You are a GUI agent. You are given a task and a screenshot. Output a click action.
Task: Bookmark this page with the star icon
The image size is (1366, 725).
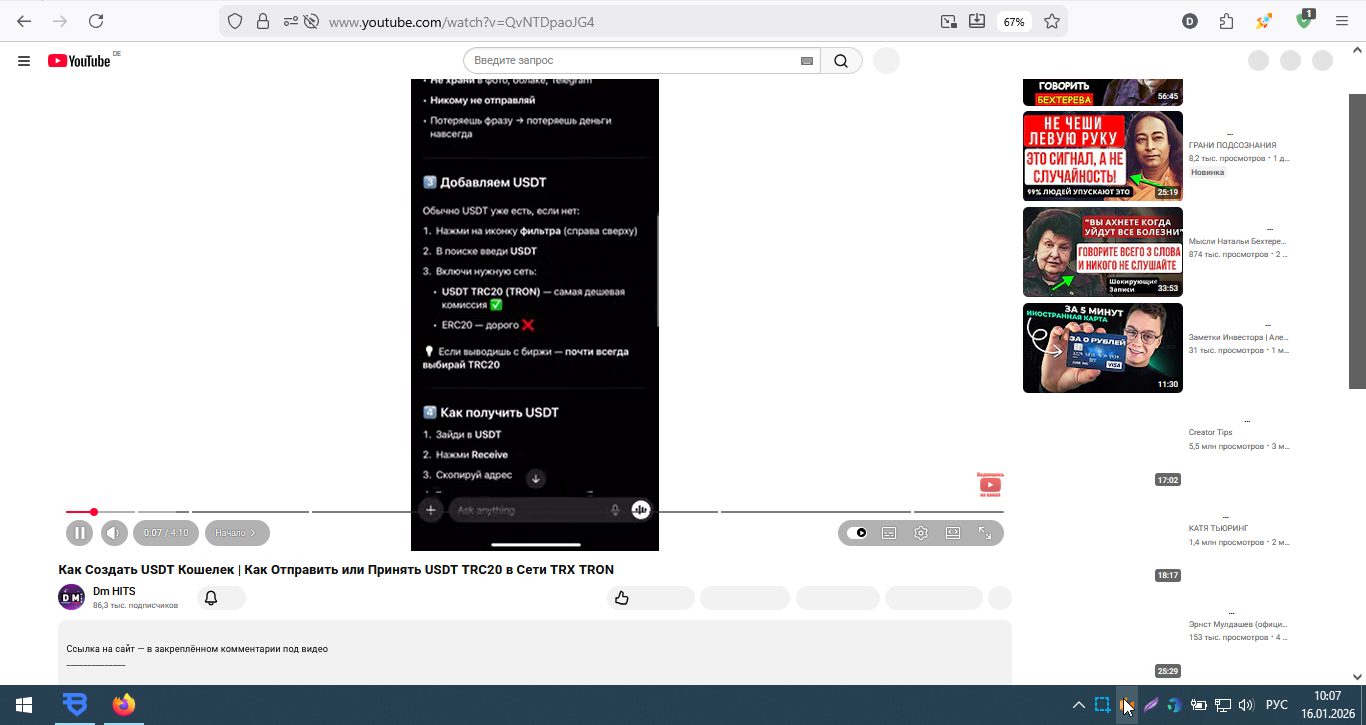(1052, 21)
